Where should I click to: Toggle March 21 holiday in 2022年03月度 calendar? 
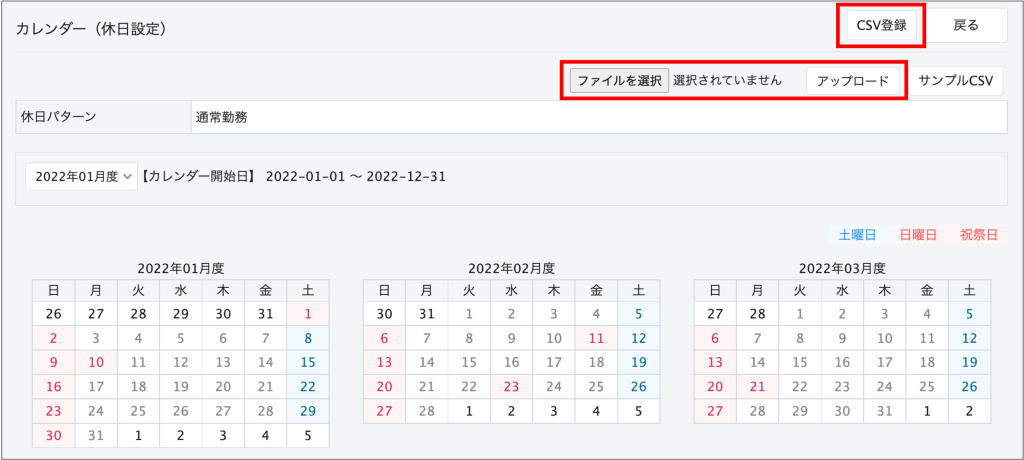(757, 386)
